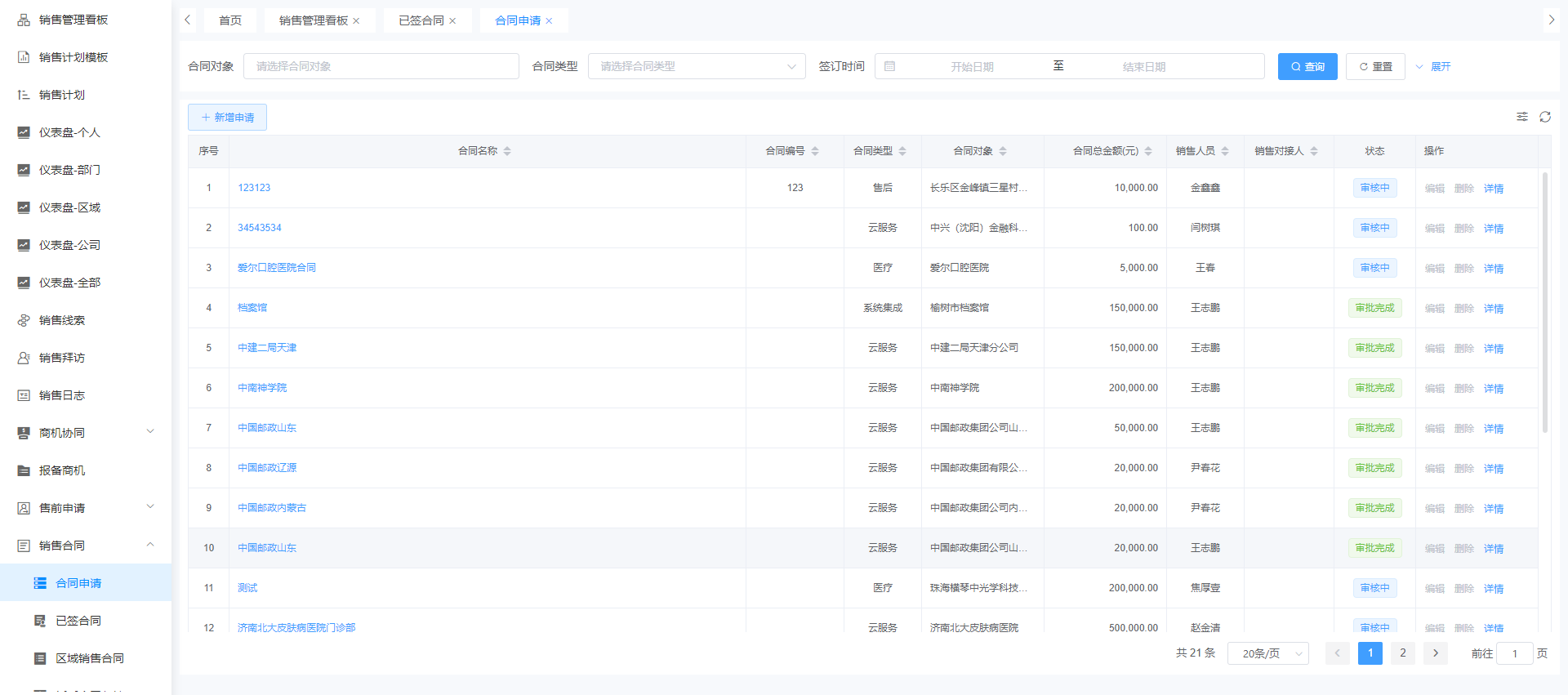The image size is (1568, 695).
Task: Open the 合同类型 dropdown
Action: click(696, 66)
